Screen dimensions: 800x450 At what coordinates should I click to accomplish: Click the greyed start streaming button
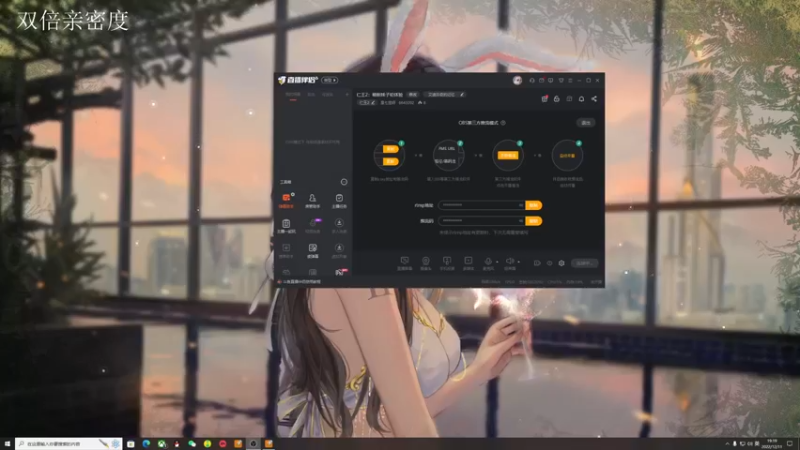pos(585,263)
